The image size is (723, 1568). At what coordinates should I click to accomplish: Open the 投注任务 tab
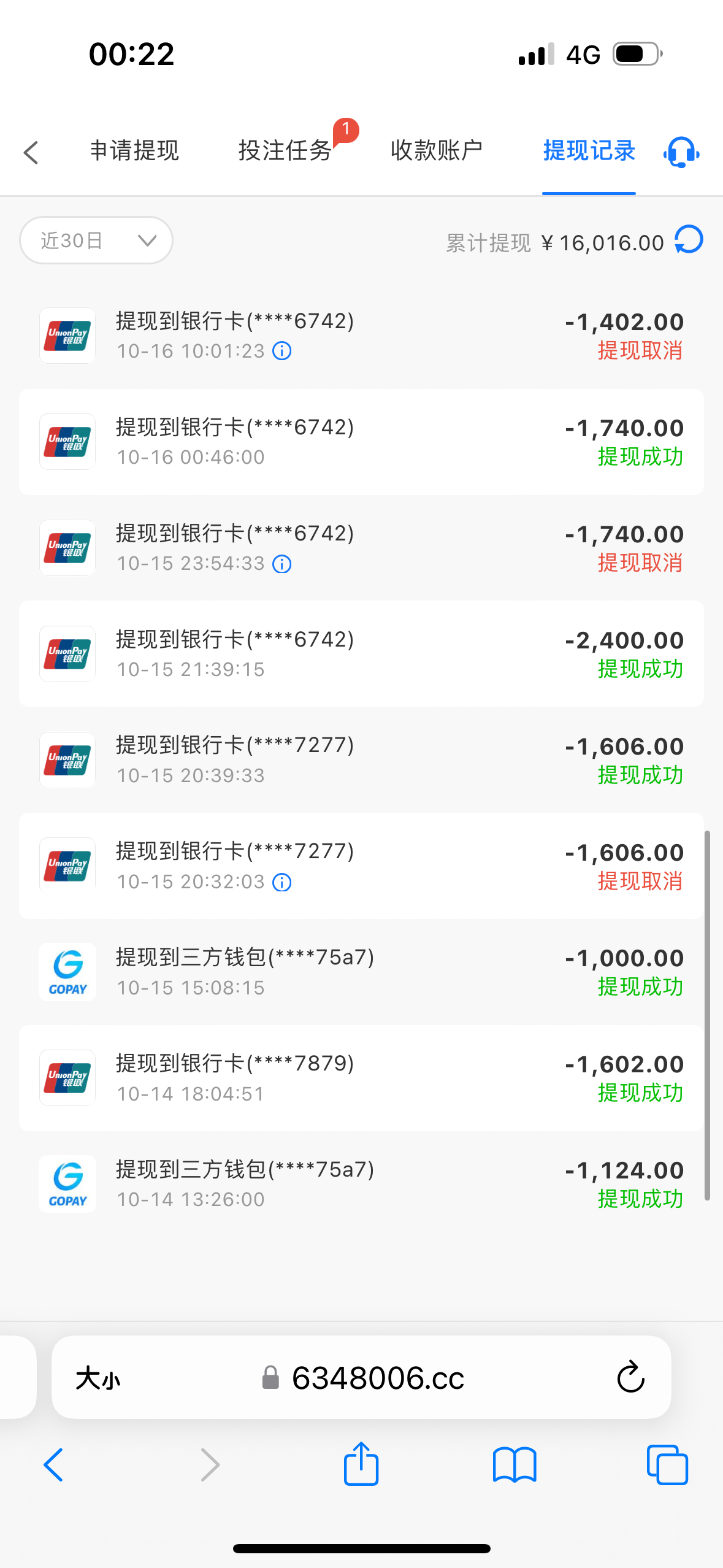point(285,151)
